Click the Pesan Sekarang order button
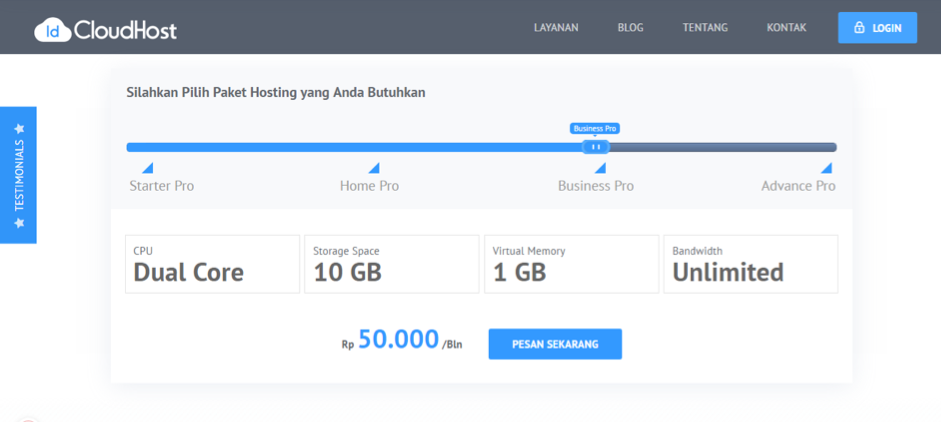Screen dimensions: 941x422 point(555,344)
